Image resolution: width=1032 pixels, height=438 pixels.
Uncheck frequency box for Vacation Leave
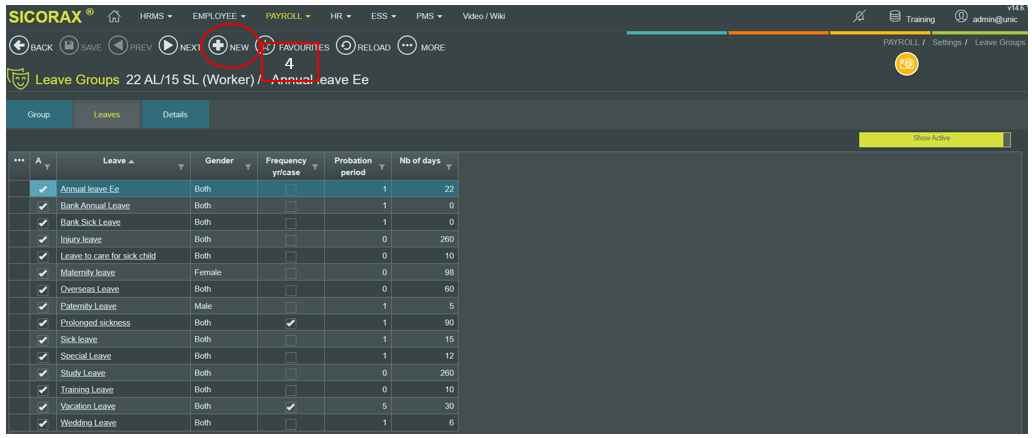[290, 406]
